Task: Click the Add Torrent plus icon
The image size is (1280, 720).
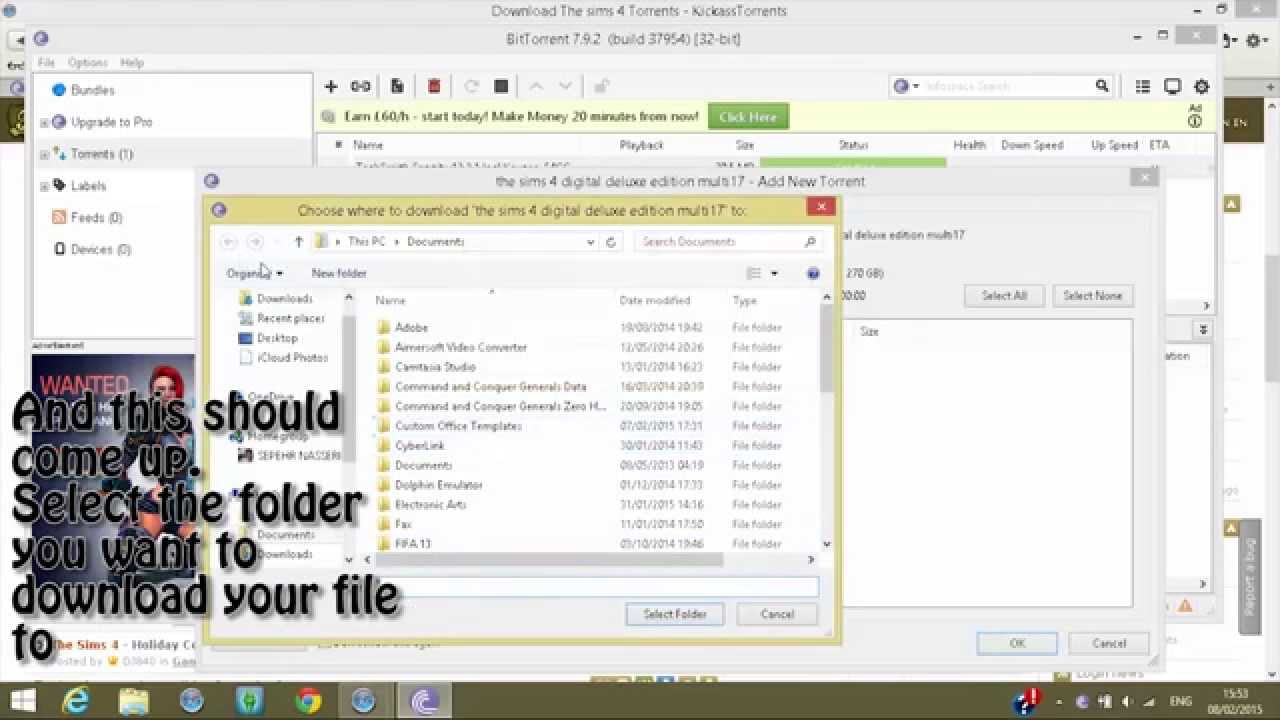Action: [331, 86]
